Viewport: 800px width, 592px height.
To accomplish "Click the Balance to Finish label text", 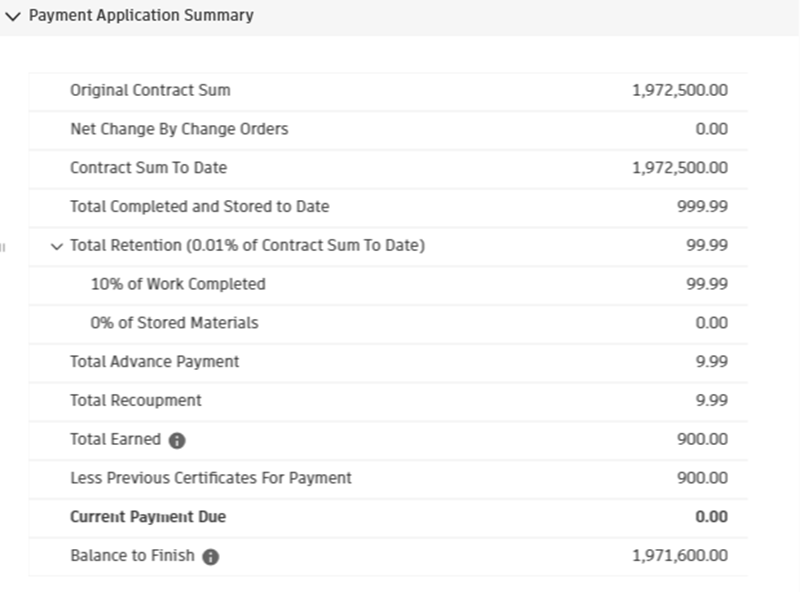I will [132, 556].
